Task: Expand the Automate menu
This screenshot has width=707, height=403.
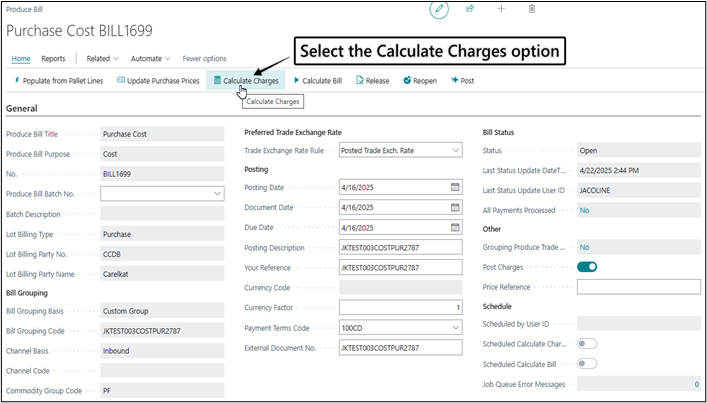Action: (151, 59)
